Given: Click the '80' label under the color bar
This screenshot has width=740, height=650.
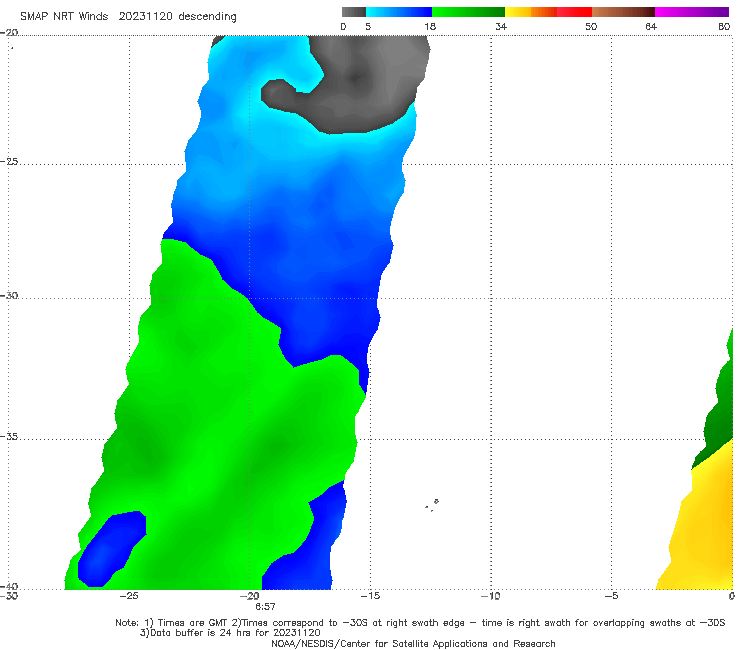Looking at the screenshot, I should (x=724, y=27).
